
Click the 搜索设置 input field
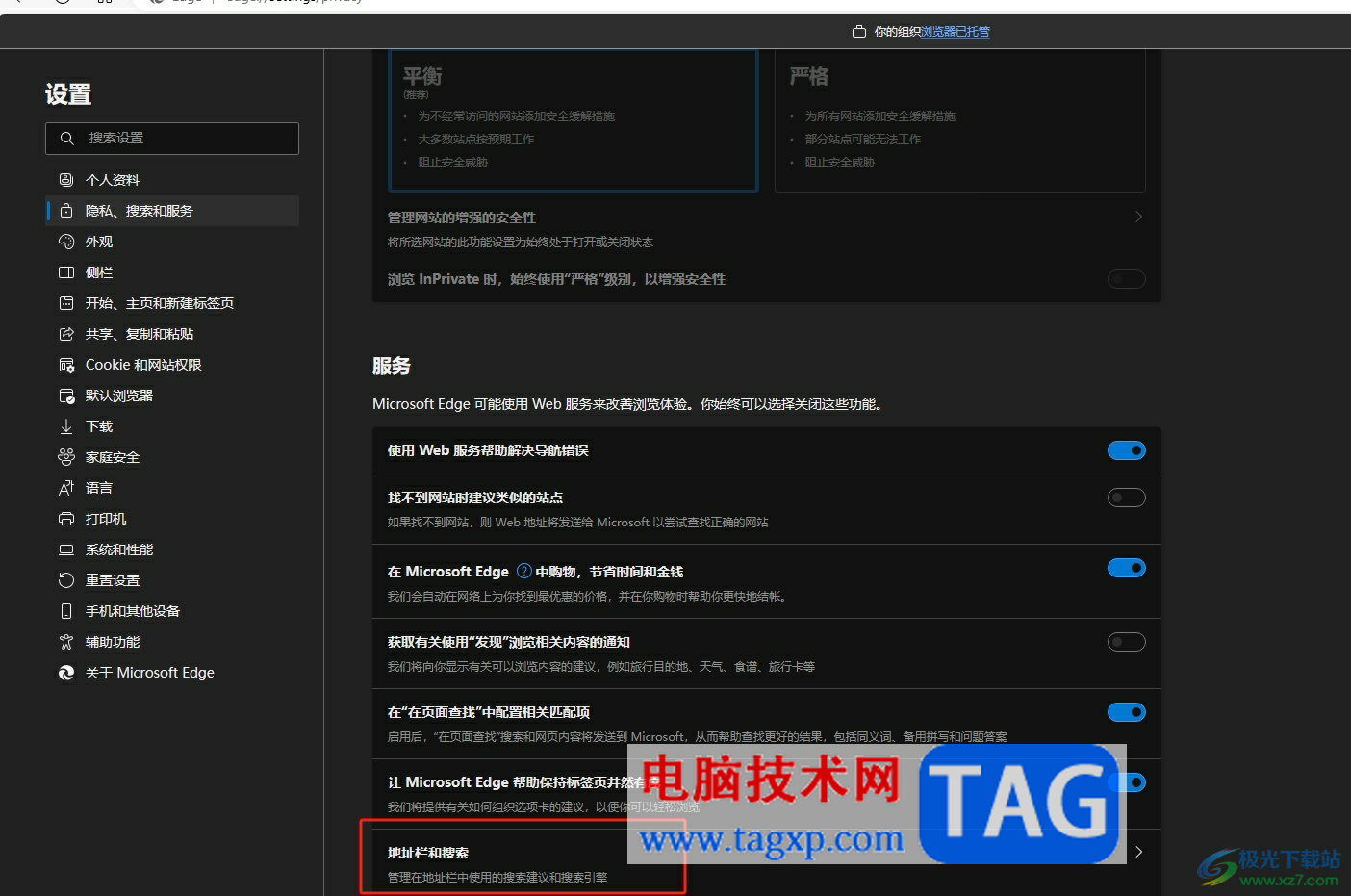(172, 139)
